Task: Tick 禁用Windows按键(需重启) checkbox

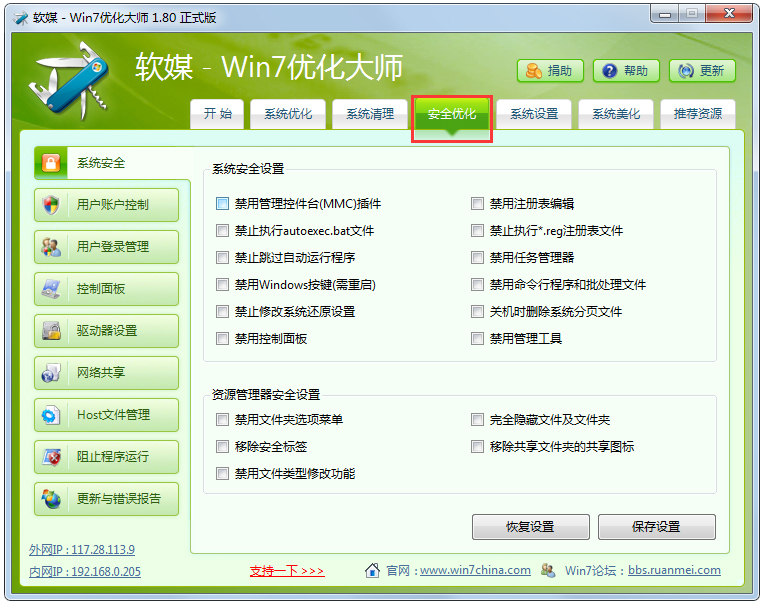Action: [222, 284]
